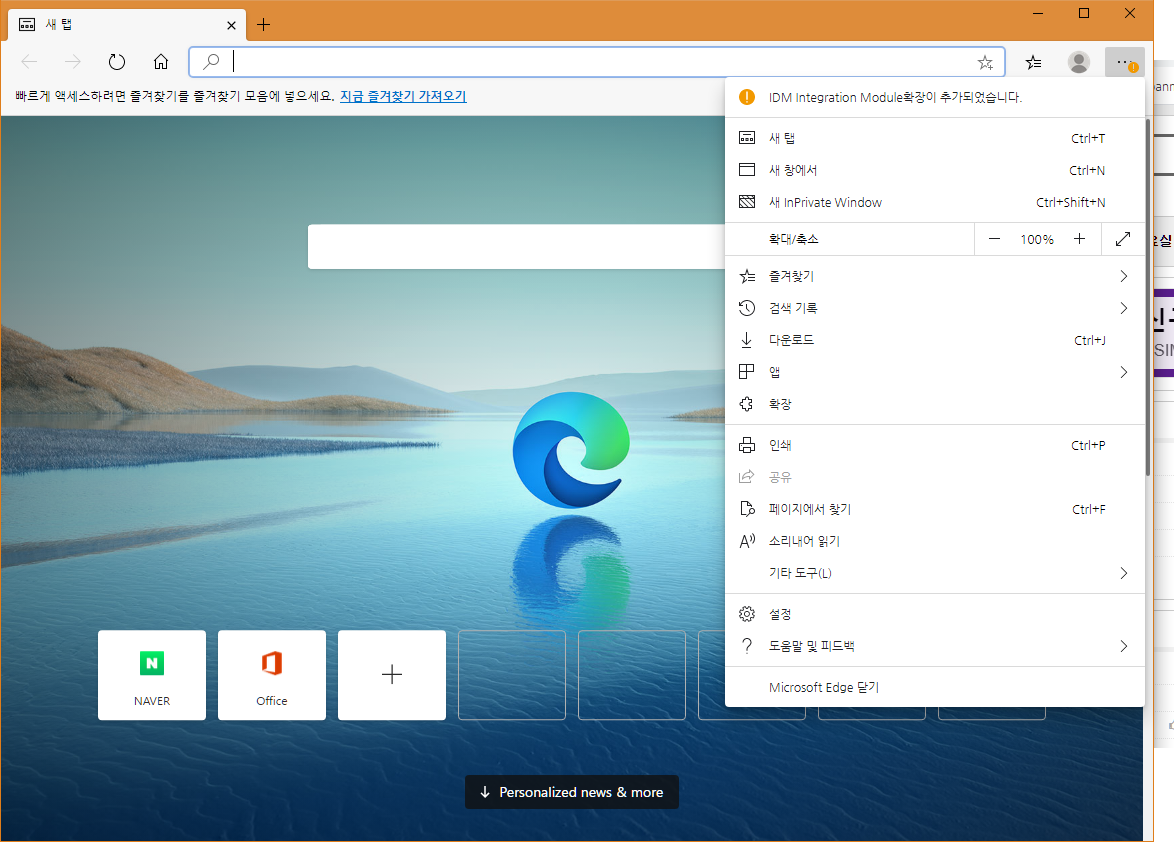Open the favorites list toolbar icon

tap(1034, 63)
